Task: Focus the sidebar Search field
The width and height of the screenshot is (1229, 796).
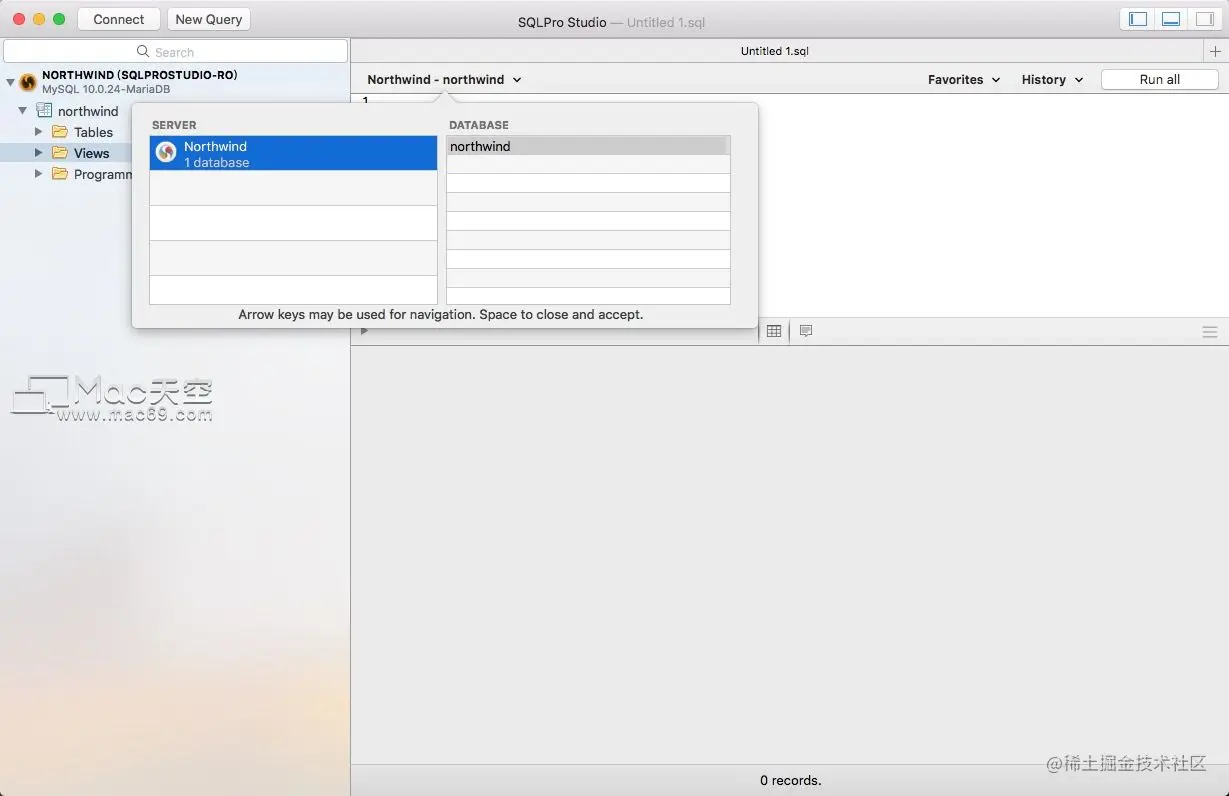Action: tap(176, 51)
